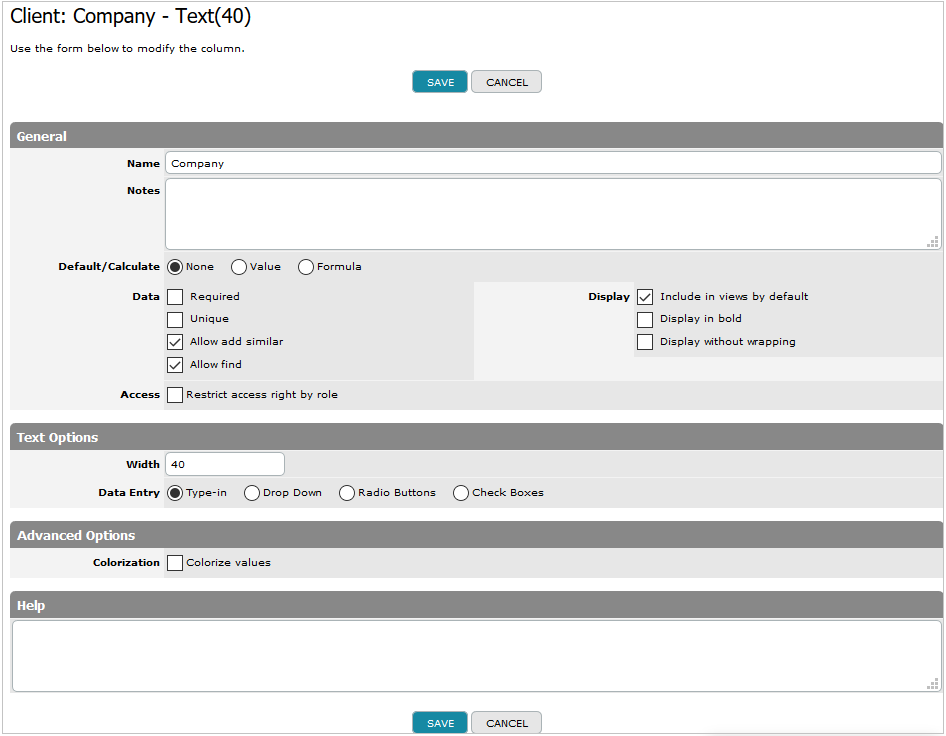The height and width of the screenshot is (736, 946).
Task: Click the Access label
Action: coord(140,395)
